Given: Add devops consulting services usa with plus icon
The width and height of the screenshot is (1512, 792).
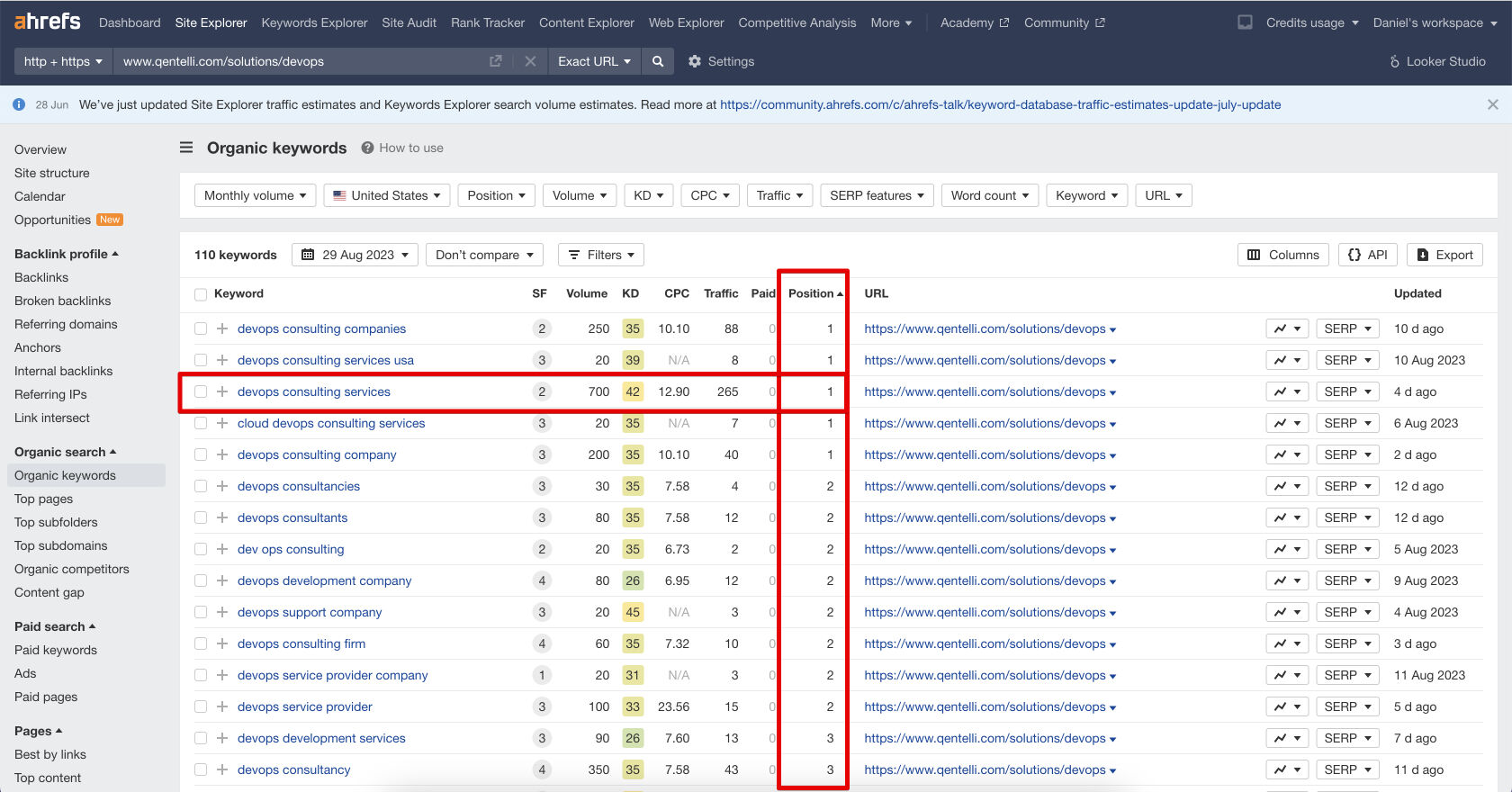Looking at the screenshot, I should pos(222,360).
